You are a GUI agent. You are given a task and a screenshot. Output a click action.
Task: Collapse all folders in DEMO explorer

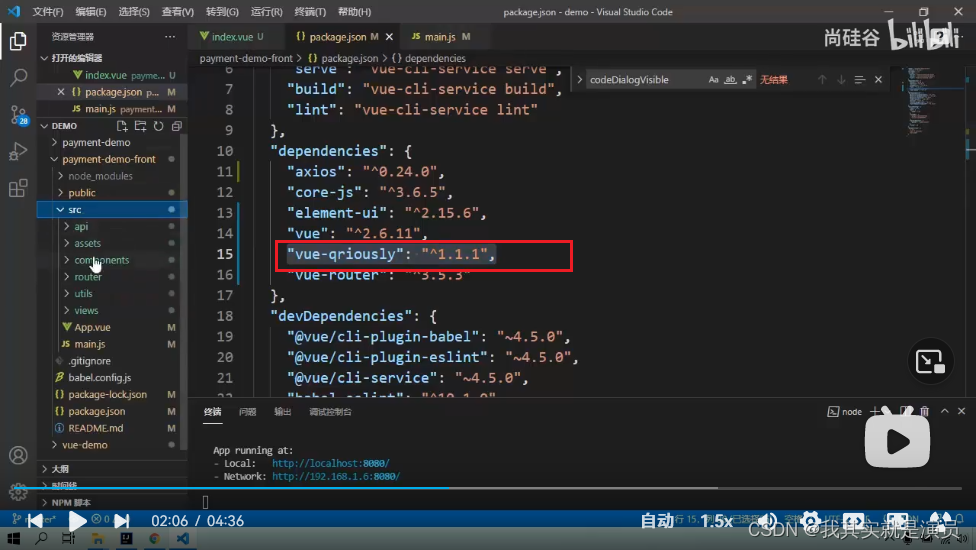(177, 126)
